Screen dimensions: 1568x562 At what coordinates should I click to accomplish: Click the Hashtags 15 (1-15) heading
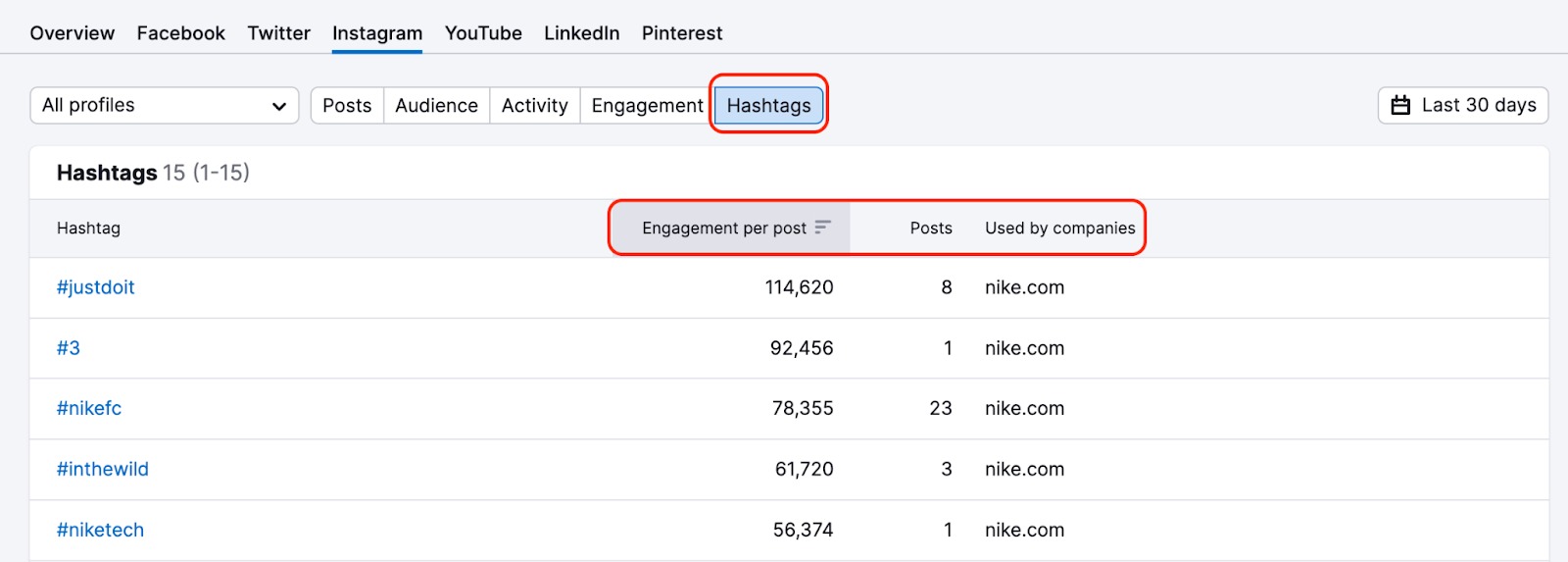click(x=153, y=173)
